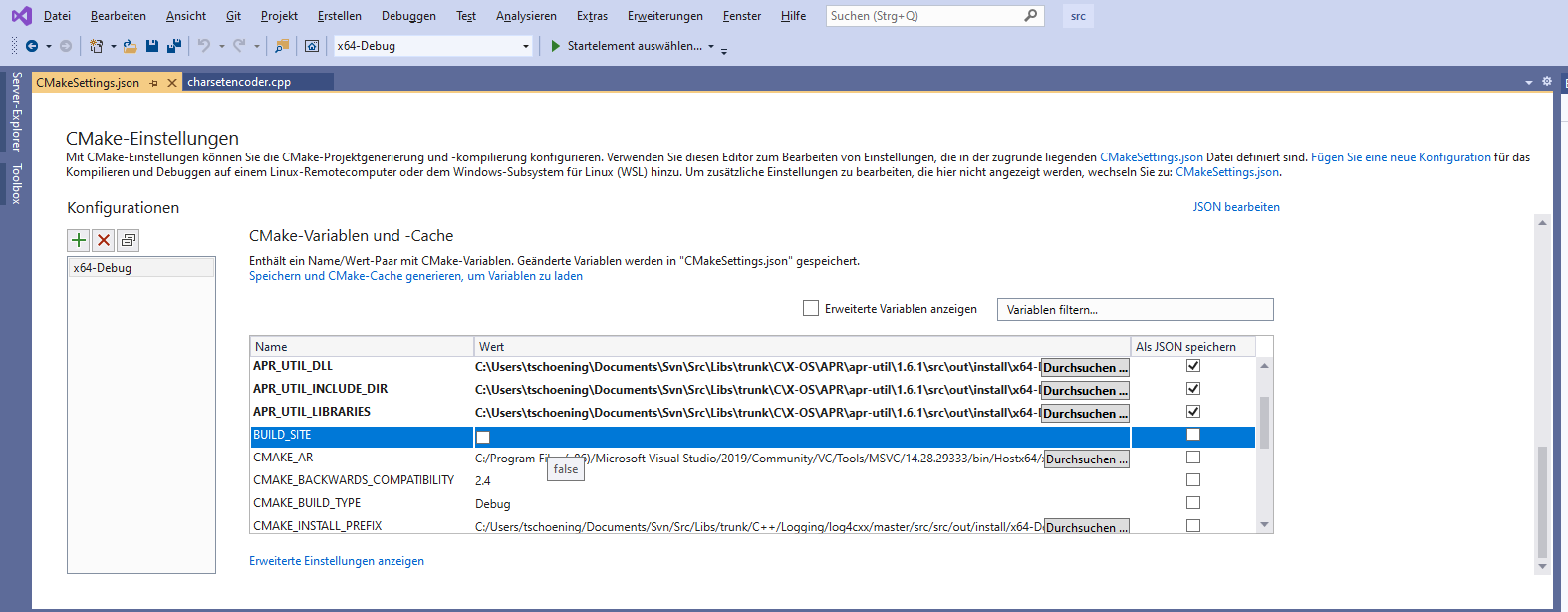Click Durchsuchen button for CMAKE_INSTALL_PREFIX
Viewport: 1568px width, 612px height.
pos(1087,526)
